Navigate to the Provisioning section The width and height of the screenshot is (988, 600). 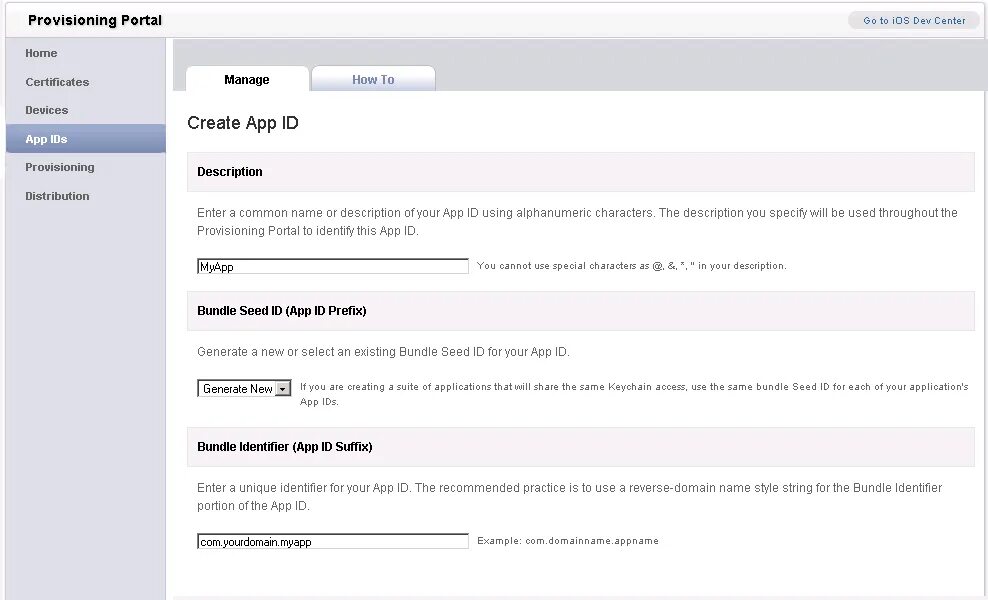tap(60, 167)
